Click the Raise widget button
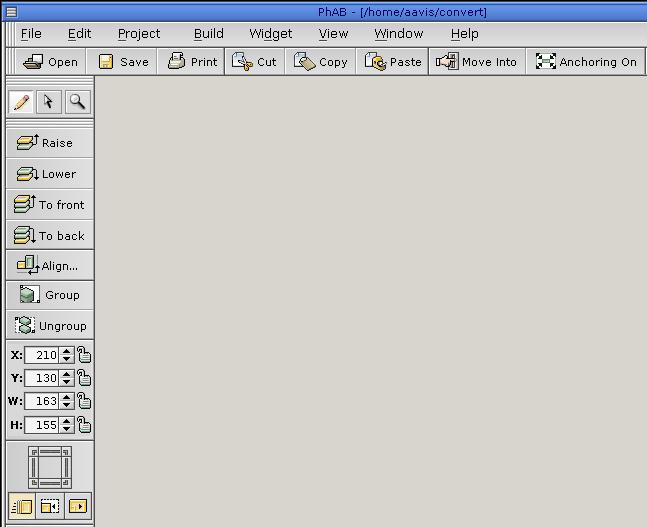 pyautogui.click(x=47, y=143)
